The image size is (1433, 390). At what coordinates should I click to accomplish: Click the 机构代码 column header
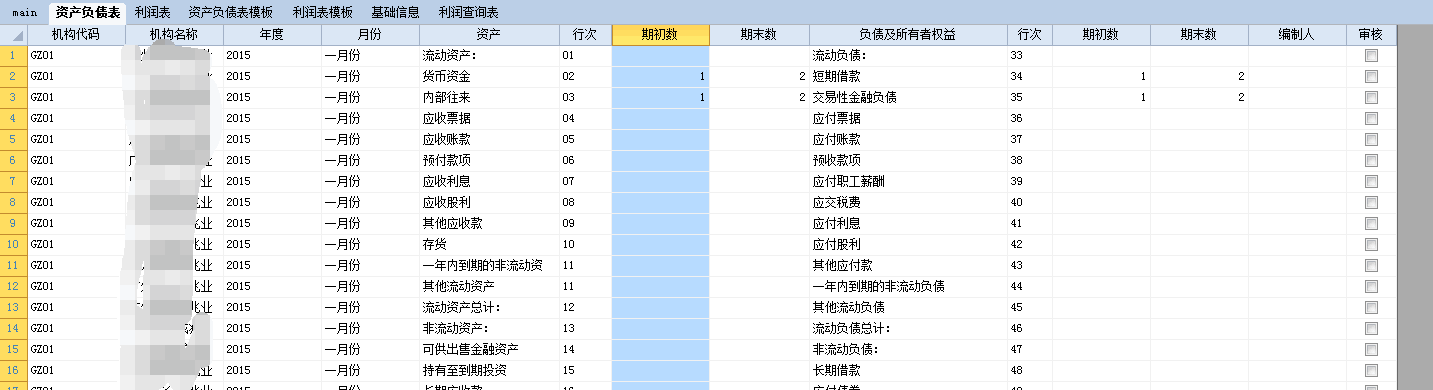point(75,35)
